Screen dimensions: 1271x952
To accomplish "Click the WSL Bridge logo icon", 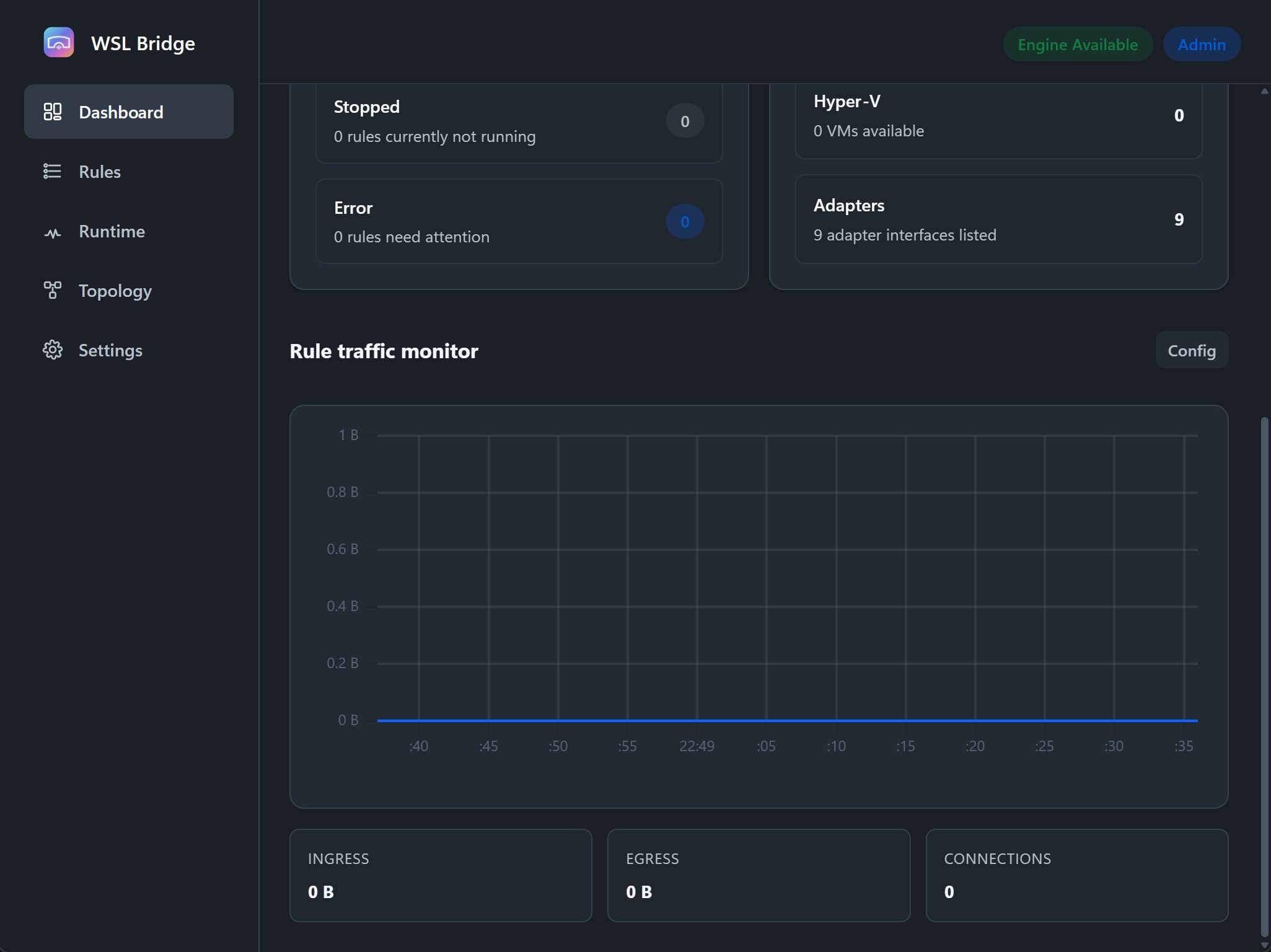I will coord(59,43).
